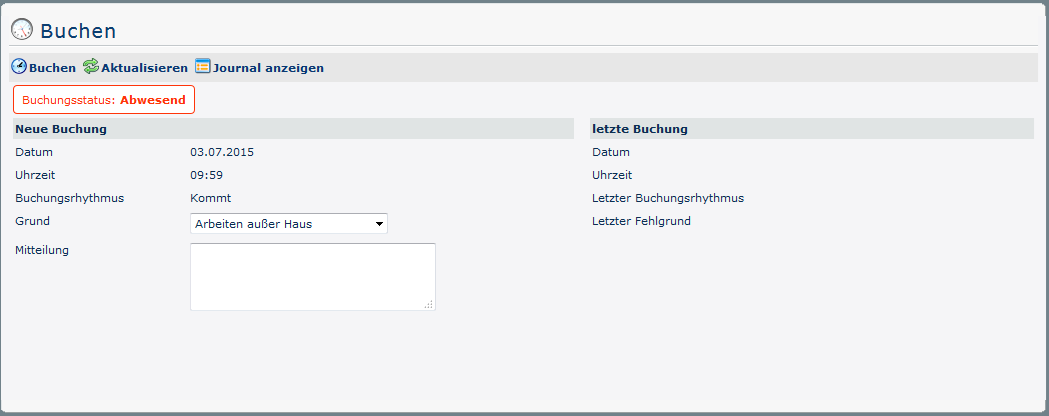Refresh using the Aktualisieren text link
Viewport: 1049px width, 416px height.
(x=144, y=68)
